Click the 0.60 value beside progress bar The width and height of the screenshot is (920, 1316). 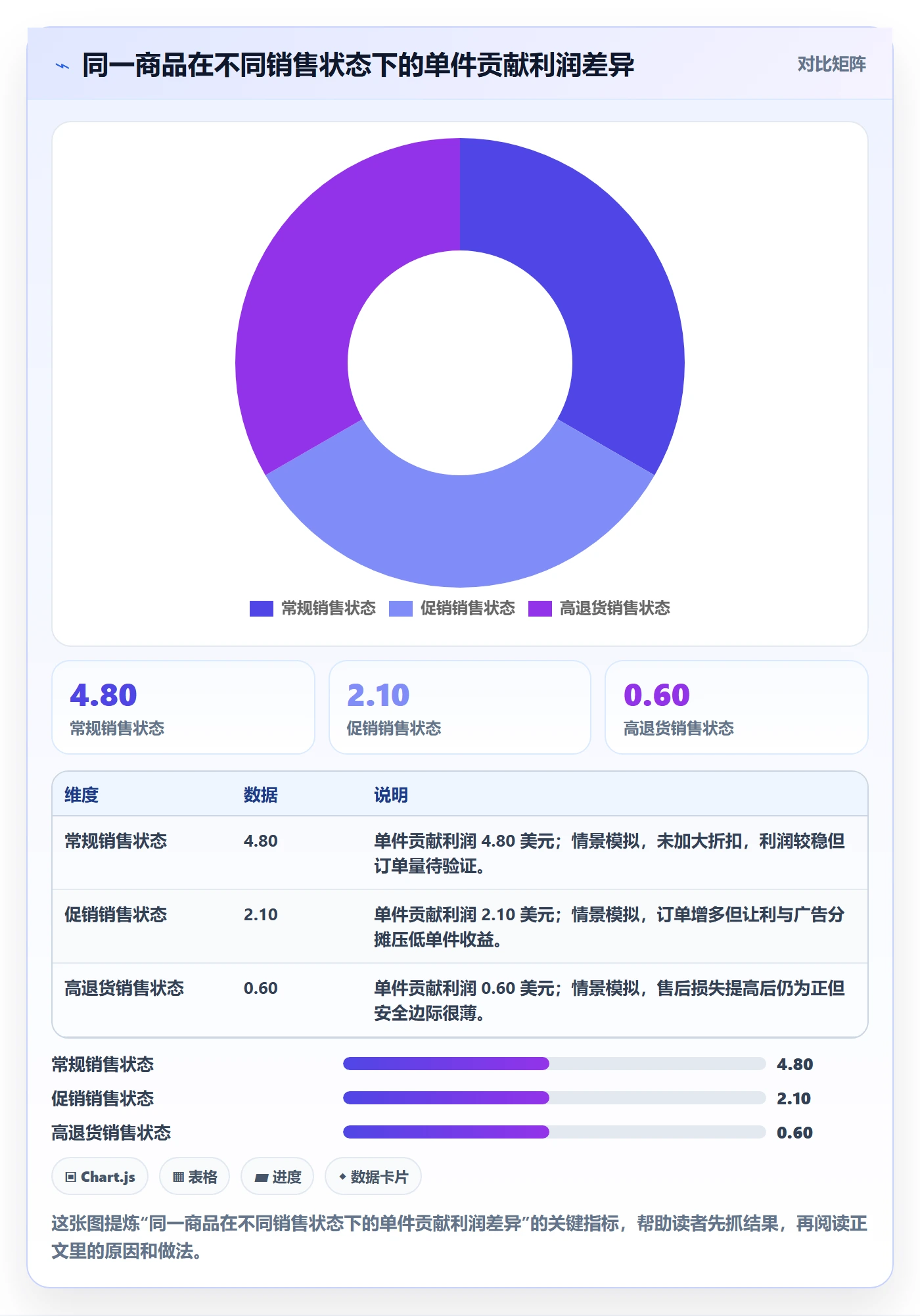tap(795, 1133)
